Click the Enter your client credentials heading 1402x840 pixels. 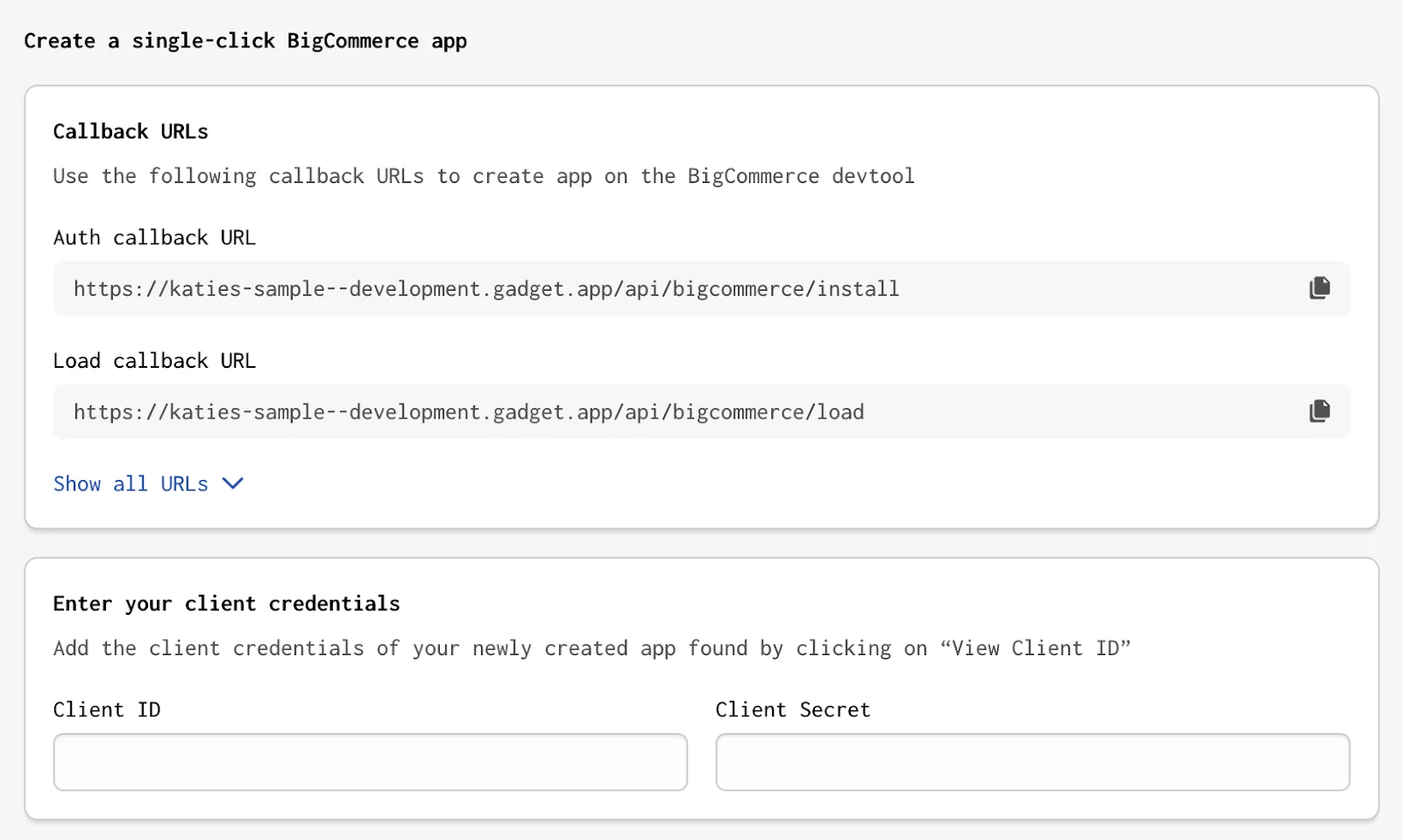pos(226,604)
